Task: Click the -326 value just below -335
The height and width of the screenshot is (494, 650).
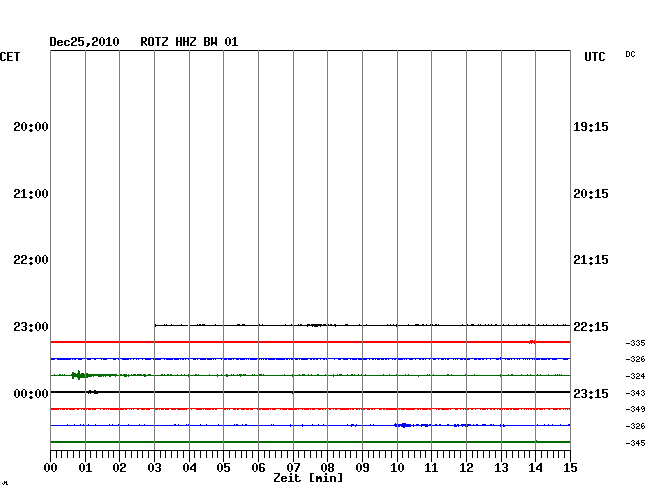Action: (x=635, y=359)
